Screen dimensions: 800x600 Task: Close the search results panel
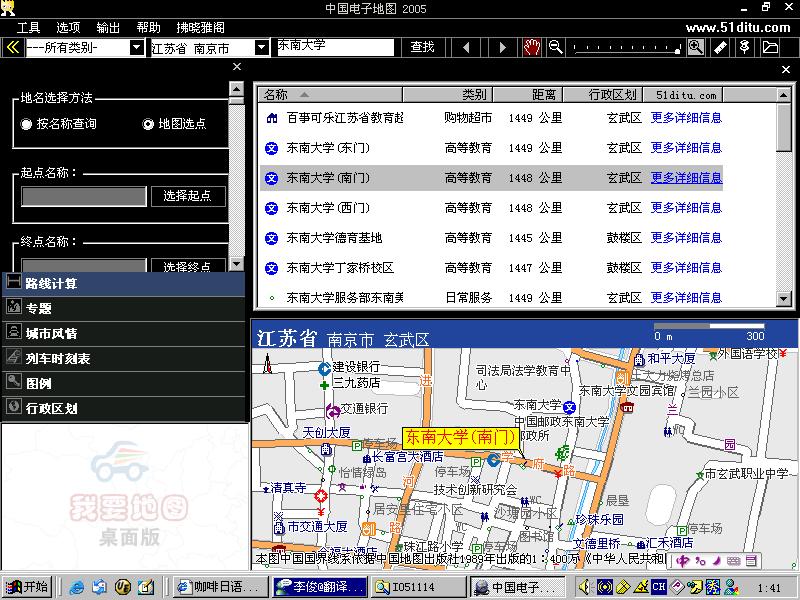click(x=786, y=70)
